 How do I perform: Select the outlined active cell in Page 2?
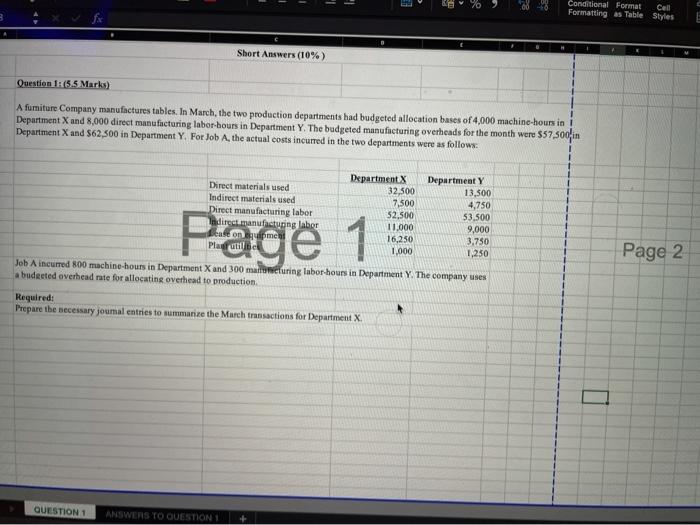[595, 397]
